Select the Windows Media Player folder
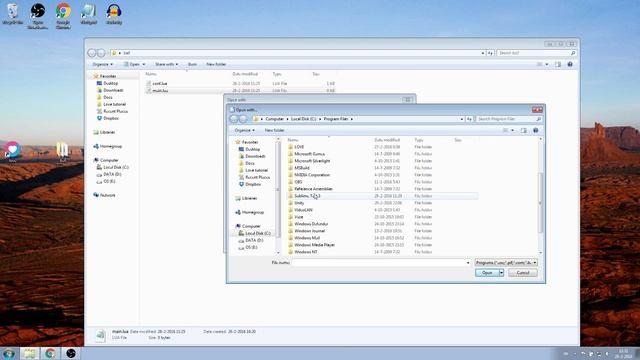Screen dimensions: 640x360 tap(314, 245)
